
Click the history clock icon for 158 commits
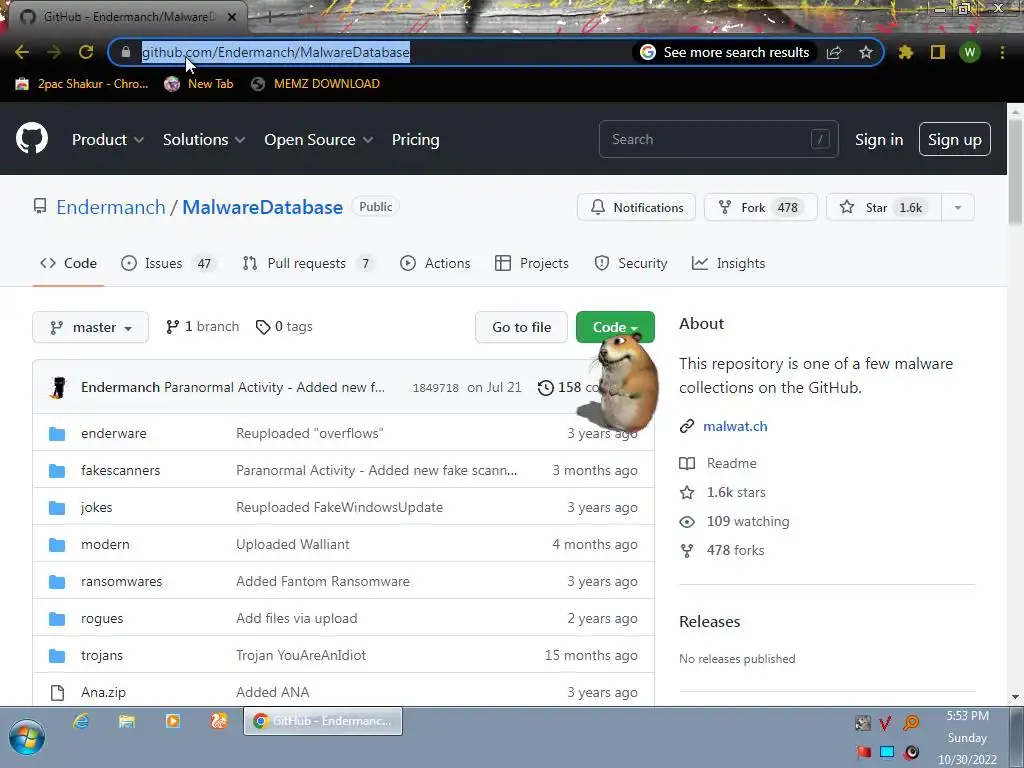(x=545, y=388)
